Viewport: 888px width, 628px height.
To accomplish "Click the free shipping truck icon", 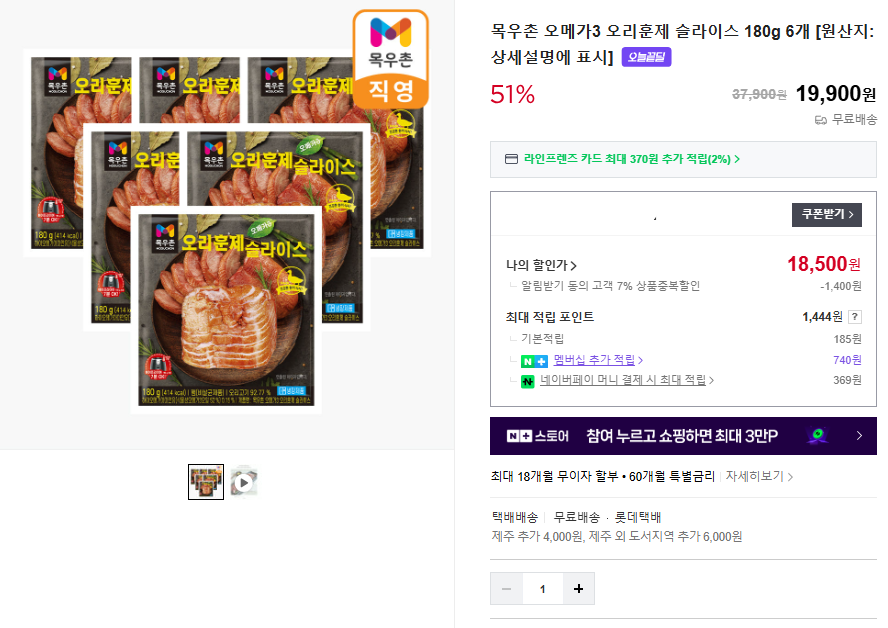I will [821, 120].
